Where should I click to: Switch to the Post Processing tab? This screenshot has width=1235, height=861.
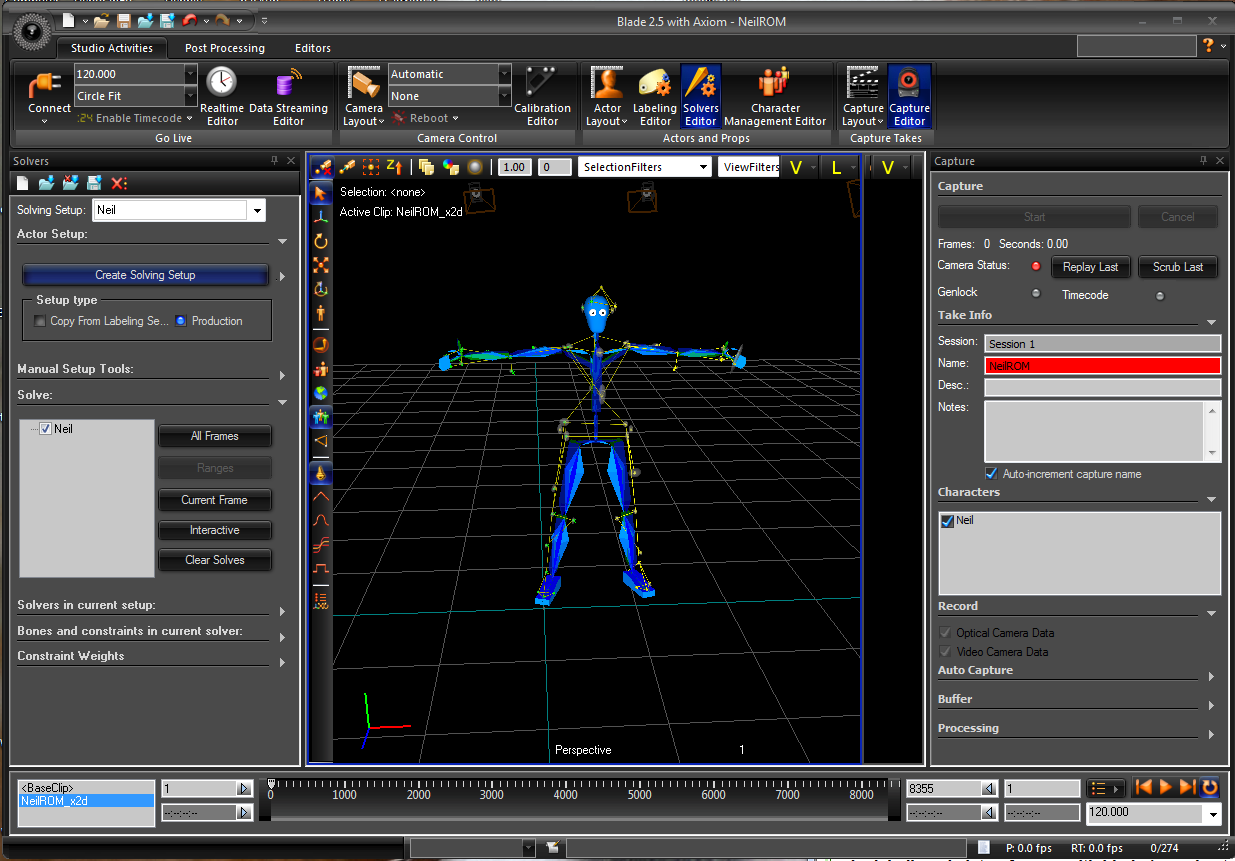click(225, 48)
